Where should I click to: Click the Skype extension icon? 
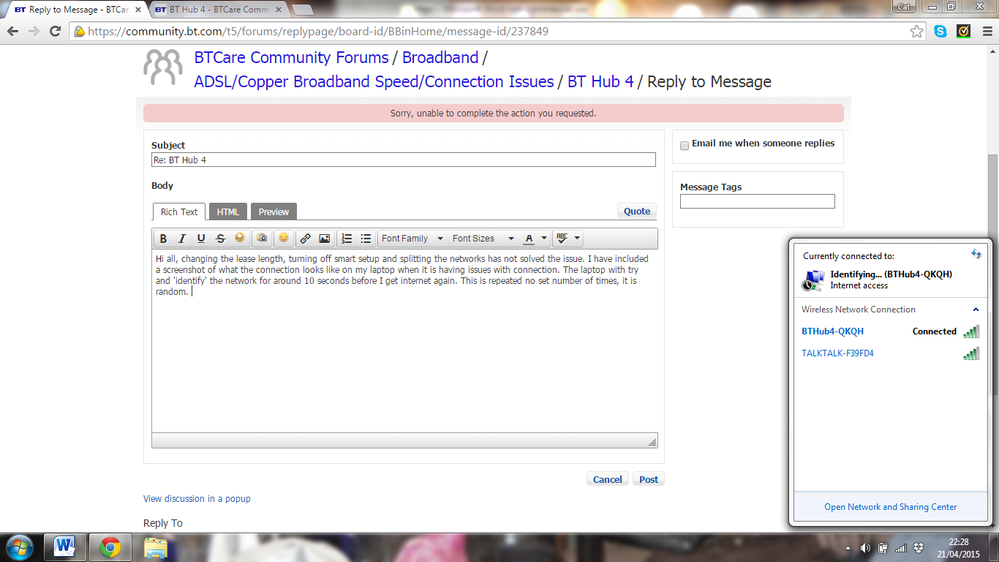pos(940,31)
